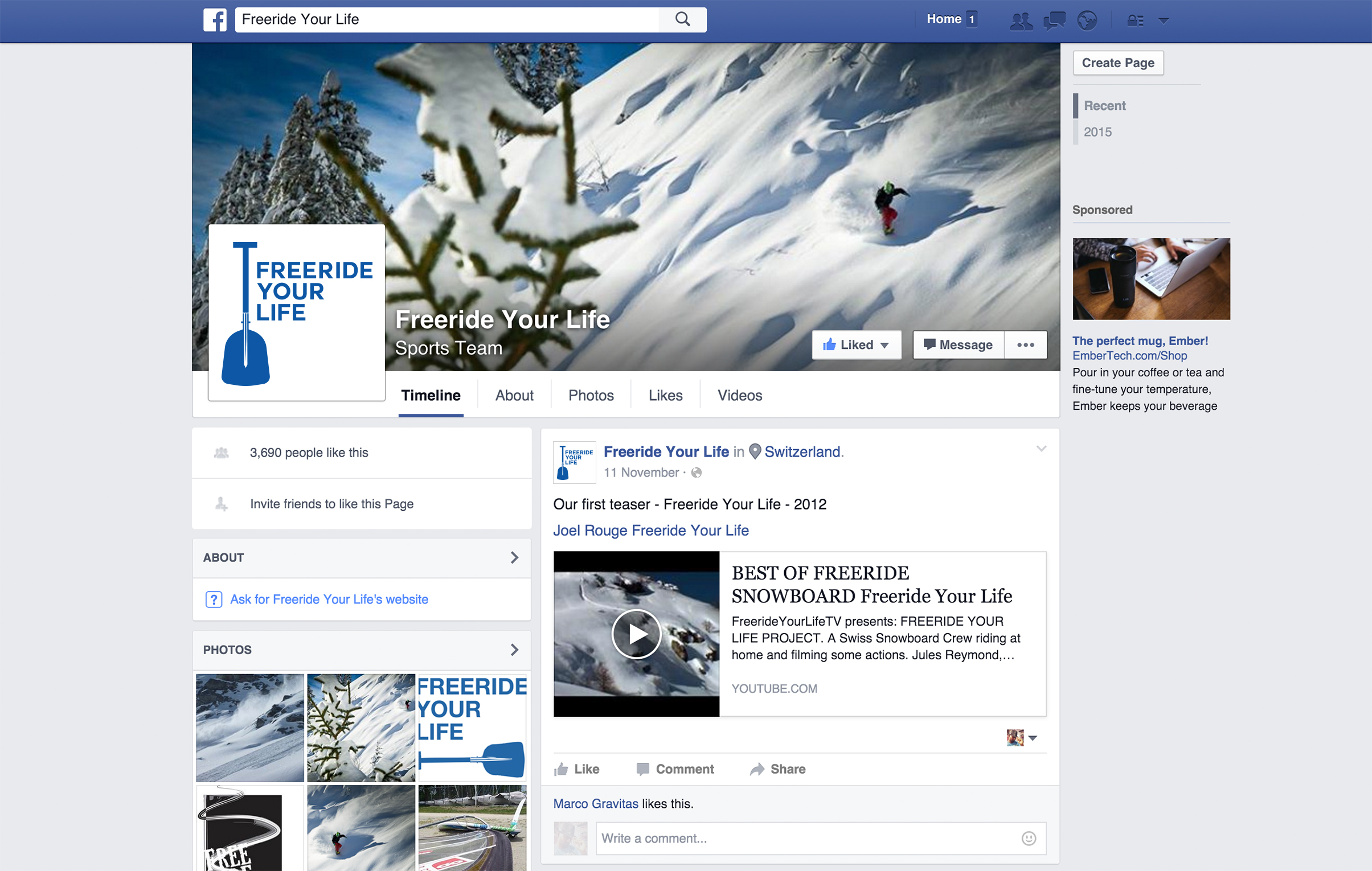Viewport: 1372px width, 871px height.
Task: Open the post options chevron
Action: 1041,449
